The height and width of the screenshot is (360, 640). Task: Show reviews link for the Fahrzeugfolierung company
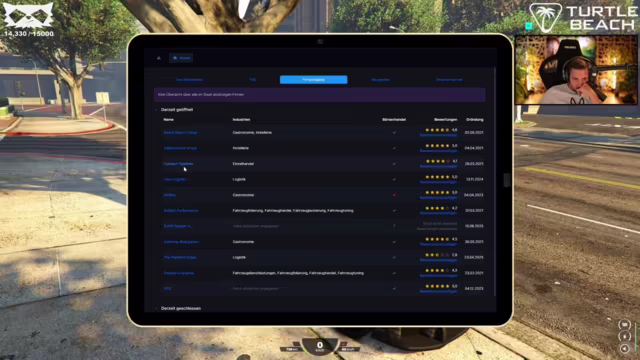(x=438, y=213)
